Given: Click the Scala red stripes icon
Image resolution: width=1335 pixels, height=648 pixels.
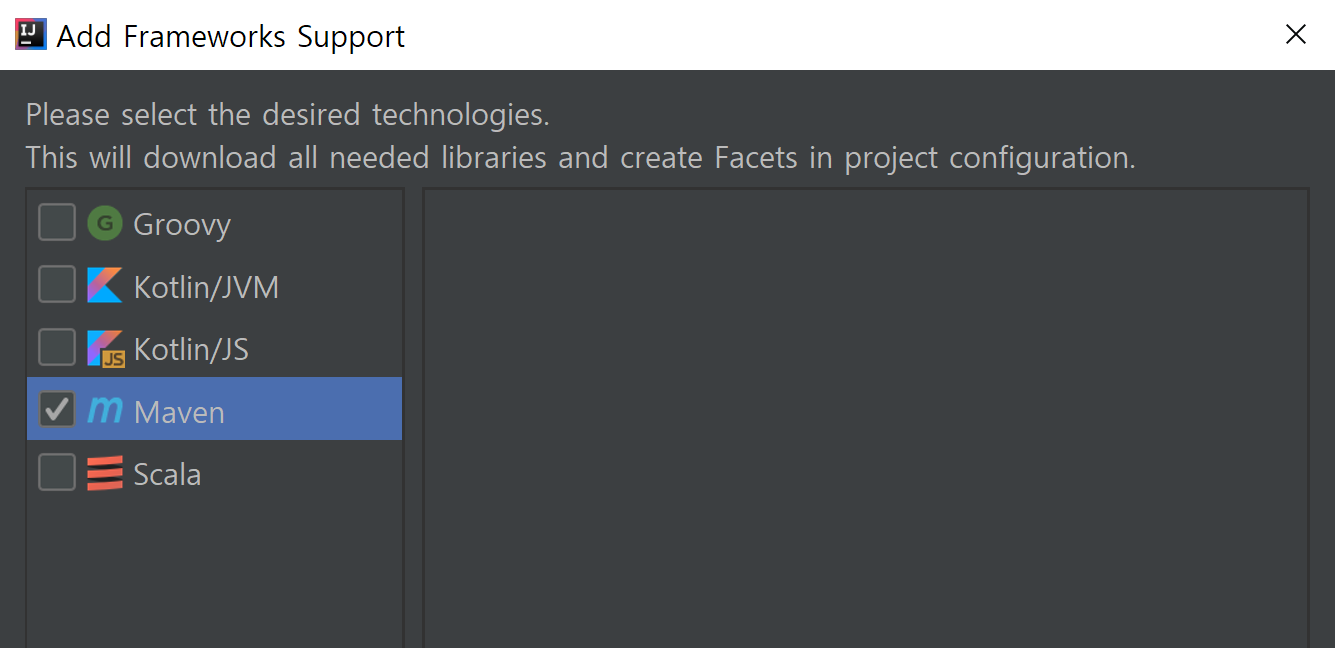Looking at the screenshot, I should 104,473.
